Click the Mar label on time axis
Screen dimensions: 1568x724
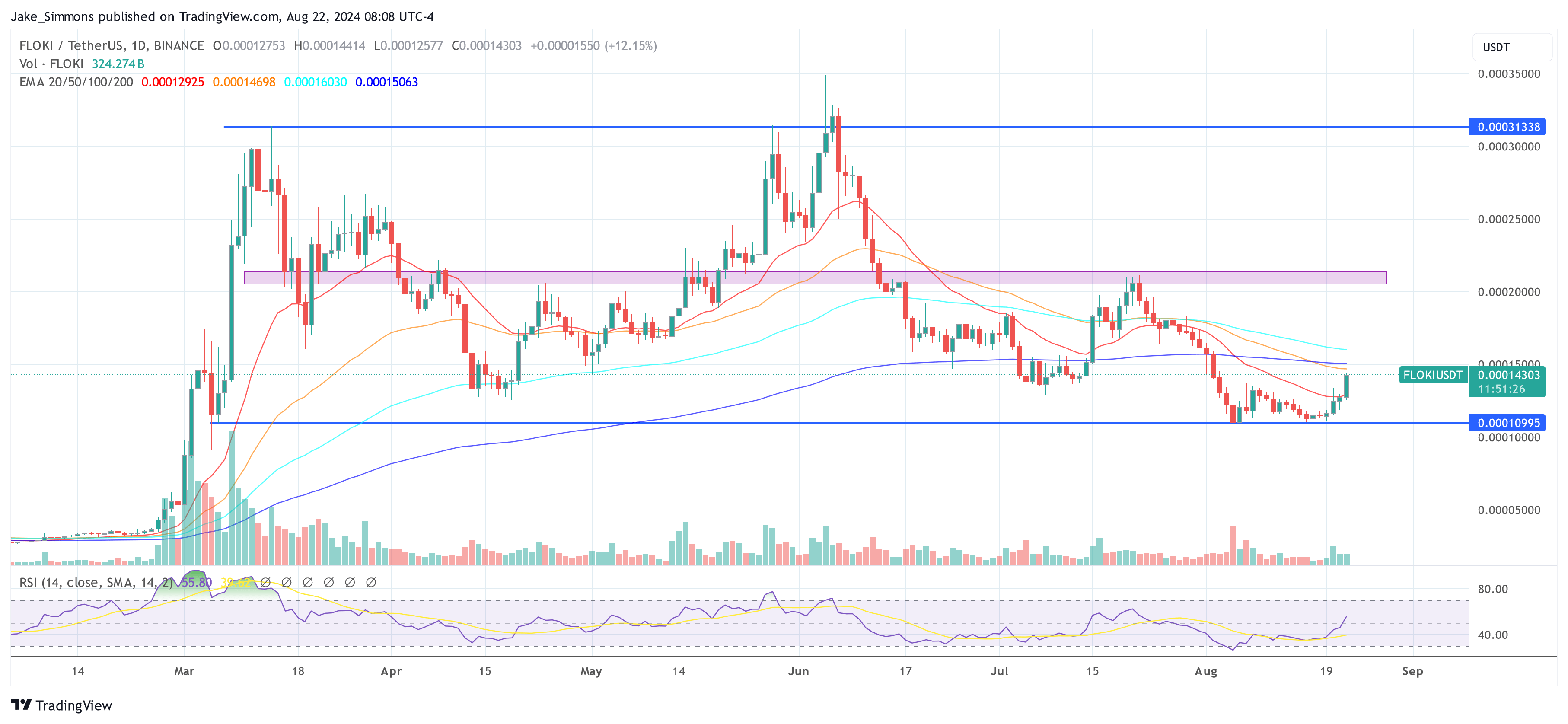click(x=184, y=671)
